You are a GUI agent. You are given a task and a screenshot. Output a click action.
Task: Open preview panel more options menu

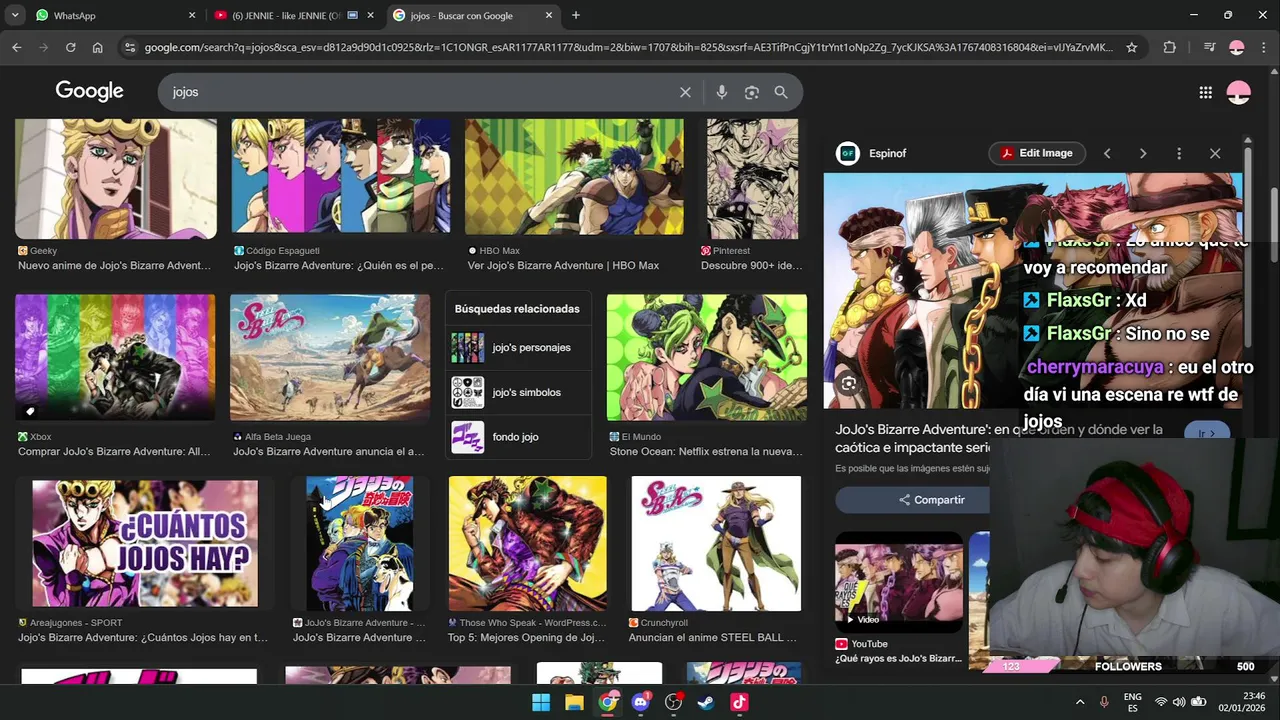1179,153
